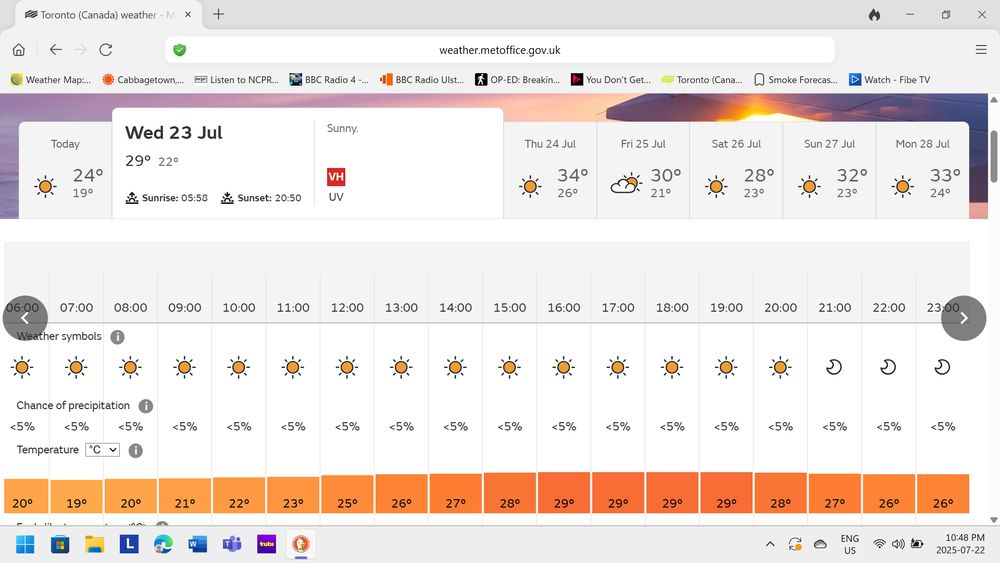1000x563 pixels.
Task: Open OneDrive cloud tray icon
Action: [x=820, y=545]
